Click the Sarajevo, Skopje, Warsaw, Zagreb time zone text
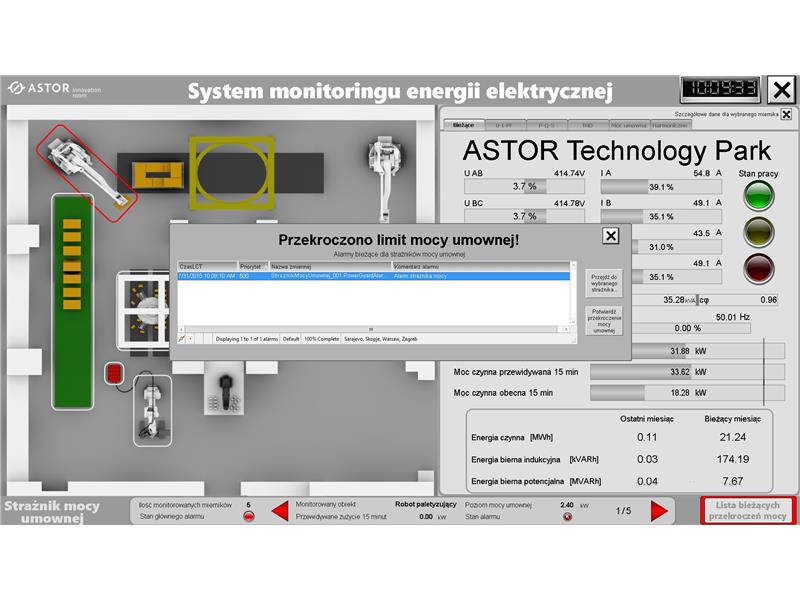The image size is (800, 600). pos(381,339)
